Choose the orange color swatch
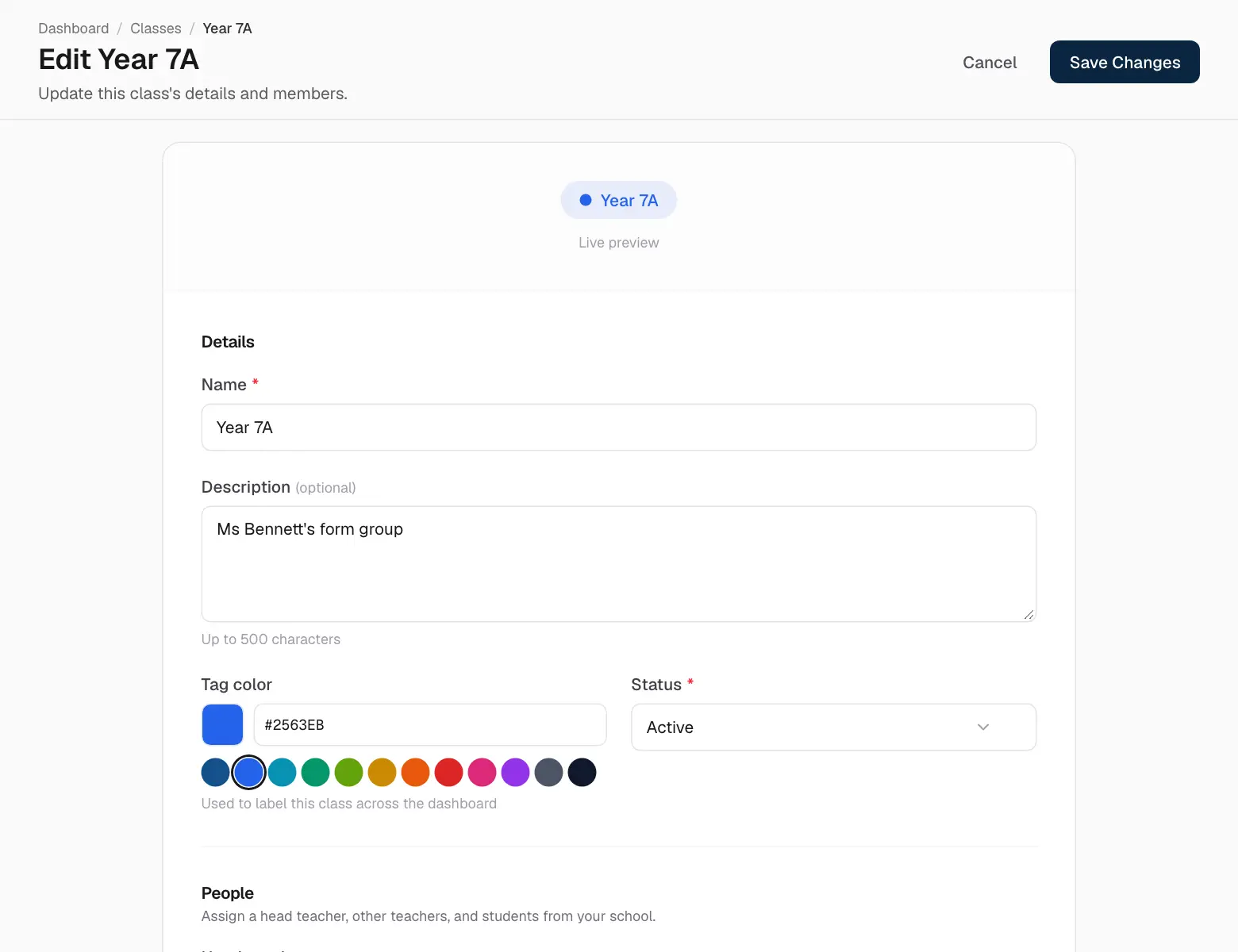 point(415,772)
